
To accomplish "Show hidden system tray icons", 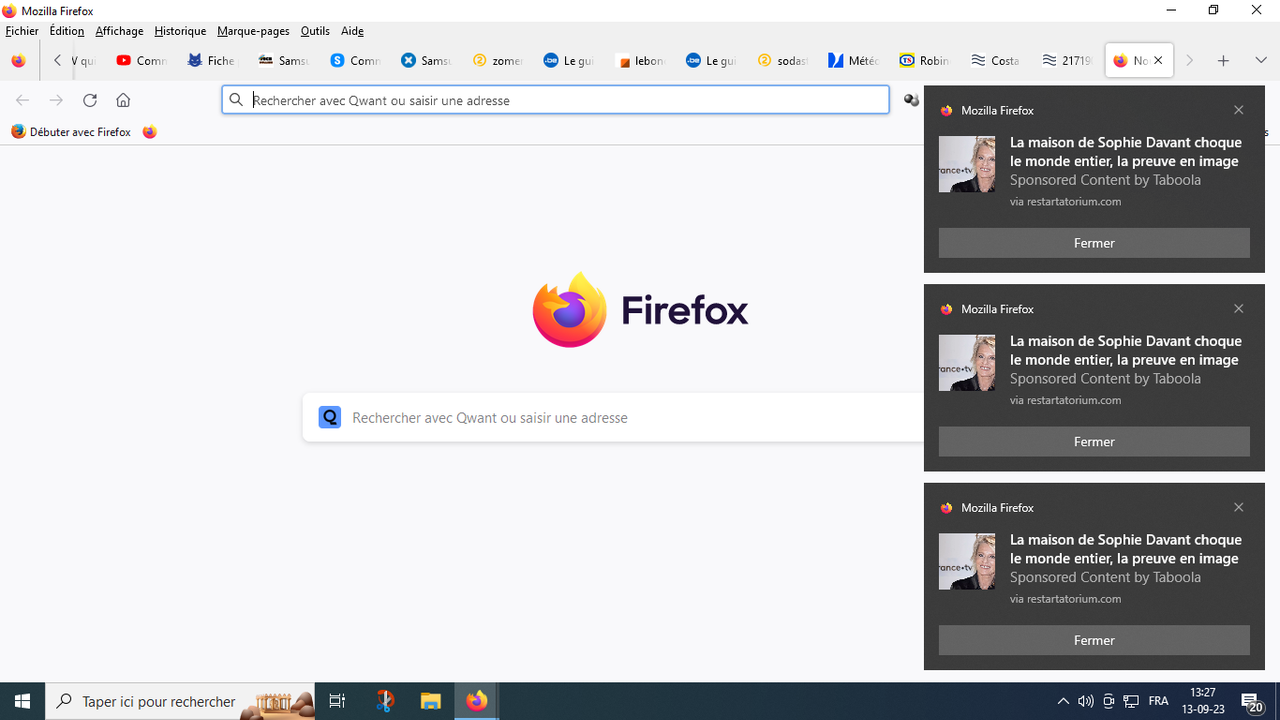I will coord(1063,702).
